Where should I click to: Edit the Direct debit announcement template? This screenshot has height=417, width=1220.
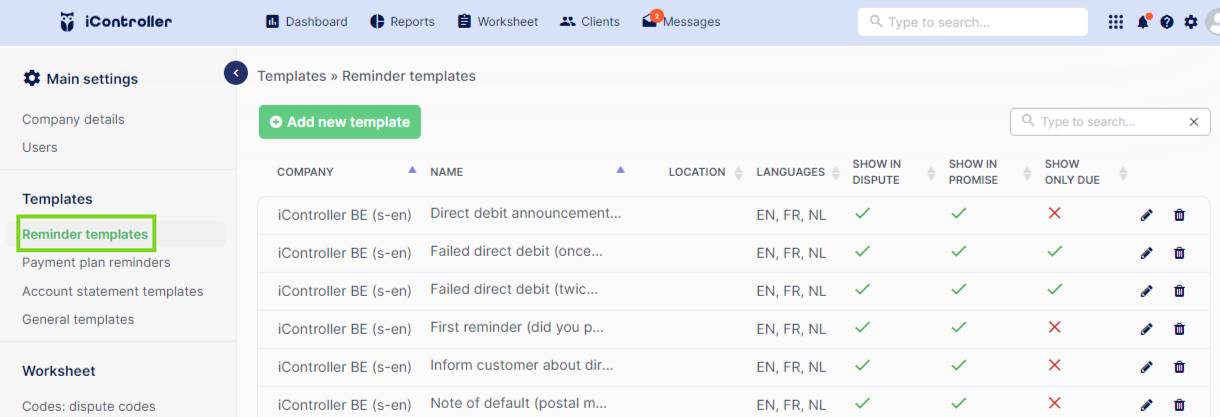click(x=1147, y=215)
